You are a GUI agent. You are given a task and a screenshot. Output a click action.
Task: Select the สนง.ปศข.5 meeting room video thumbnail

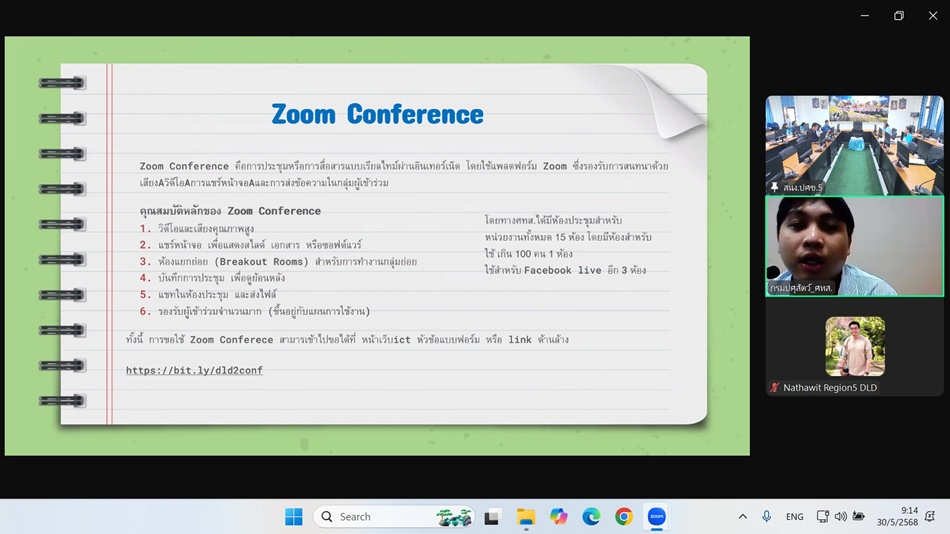(854, 145)
